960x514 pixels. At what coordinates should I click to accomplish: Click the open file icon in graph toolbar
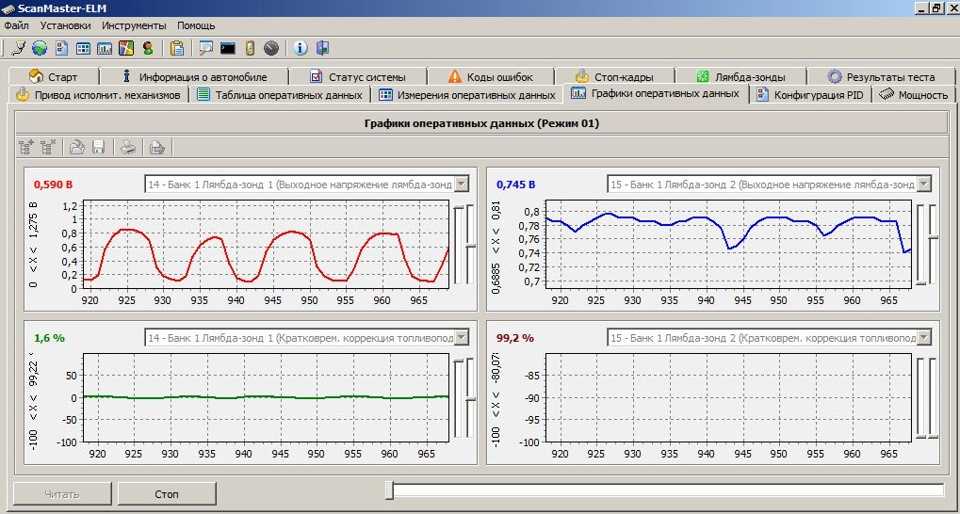tap(77, 147)
